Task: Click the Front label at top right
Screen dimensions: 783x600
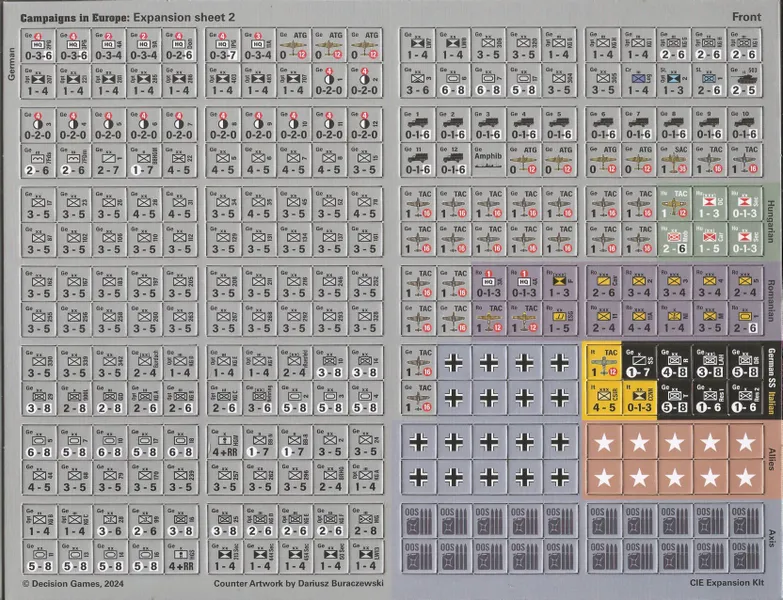Action: (746, 17)
